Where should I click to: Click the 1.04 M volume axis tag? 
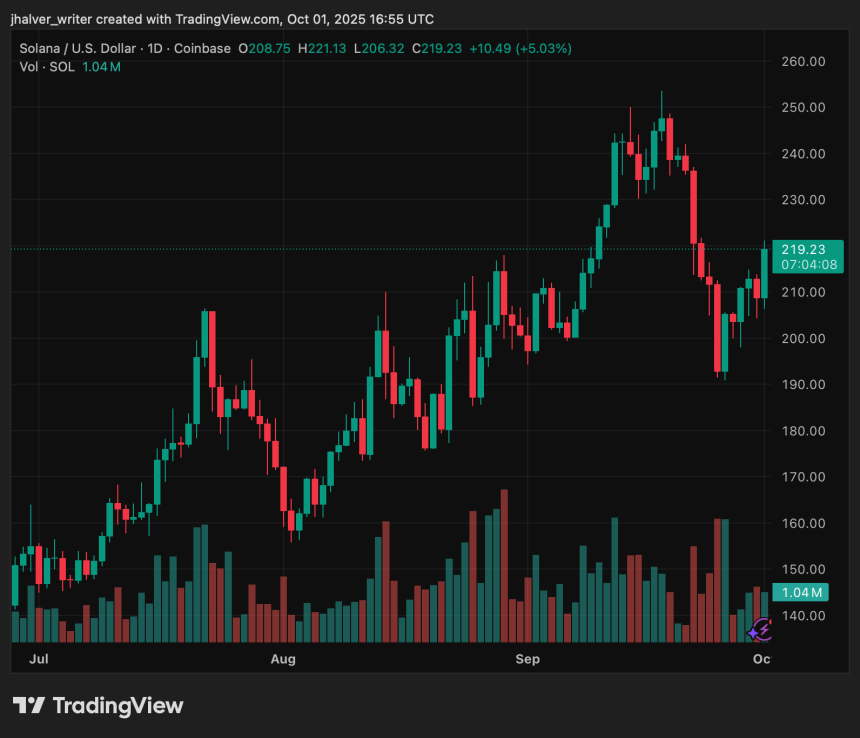click(x=802, y=592)
